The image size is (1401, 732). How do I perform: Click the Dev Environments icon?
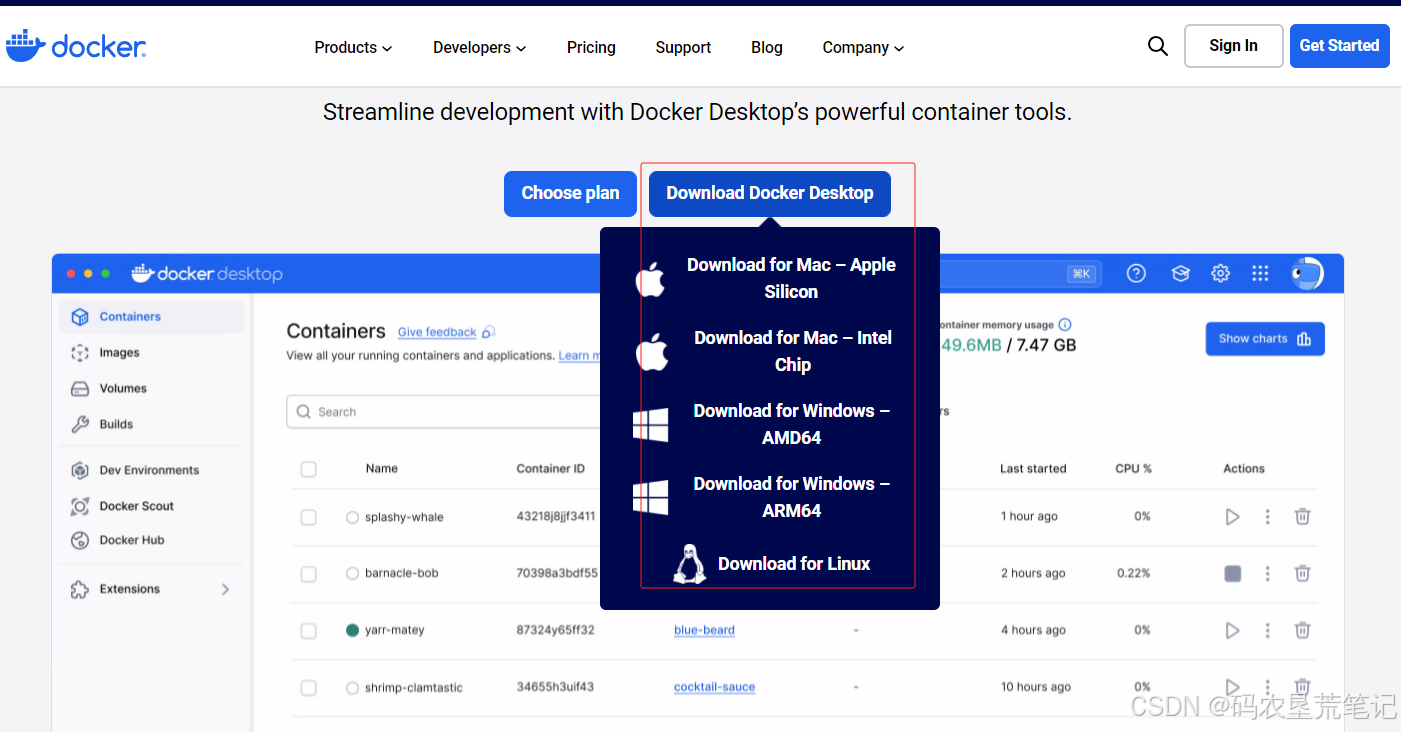tap(80, 470)
